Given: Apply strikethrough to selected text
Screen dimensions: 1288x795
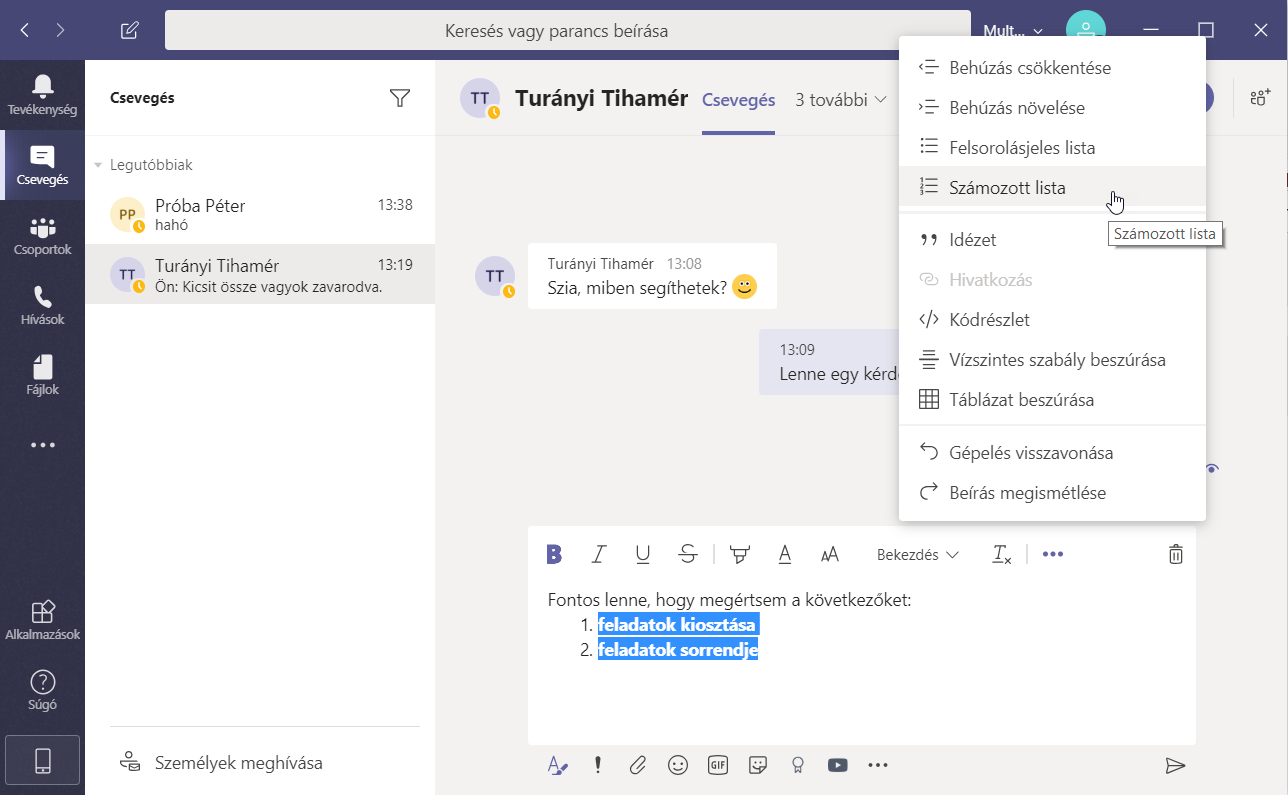Looking at the screenshot, I should (x=688, y=554).
